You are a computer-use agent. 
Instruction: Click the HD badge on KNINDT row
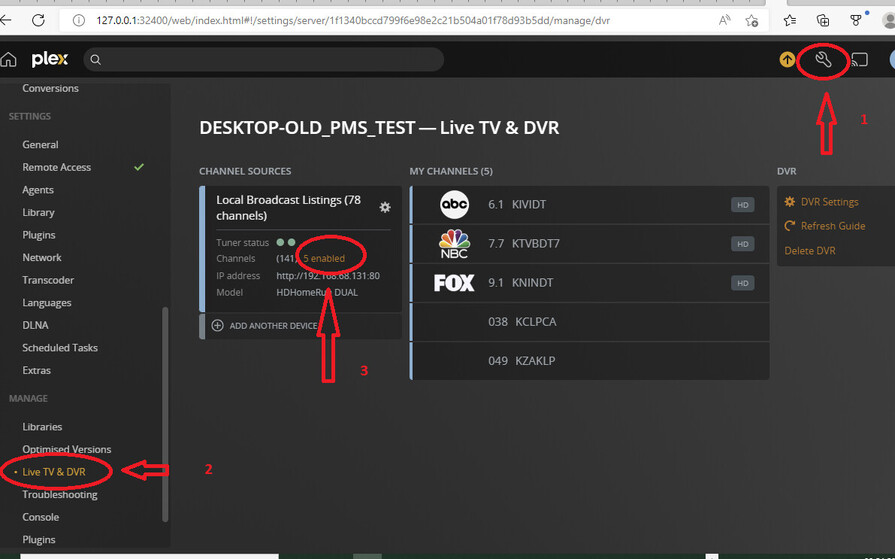(743, 283)
